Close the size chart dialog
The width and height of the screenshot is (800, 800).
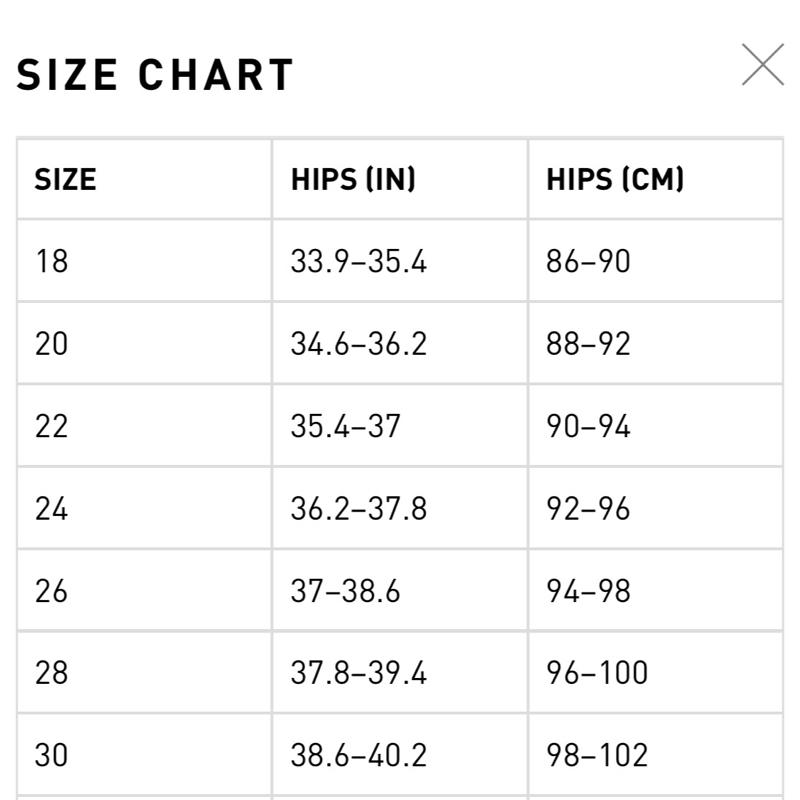pos(763,65)
